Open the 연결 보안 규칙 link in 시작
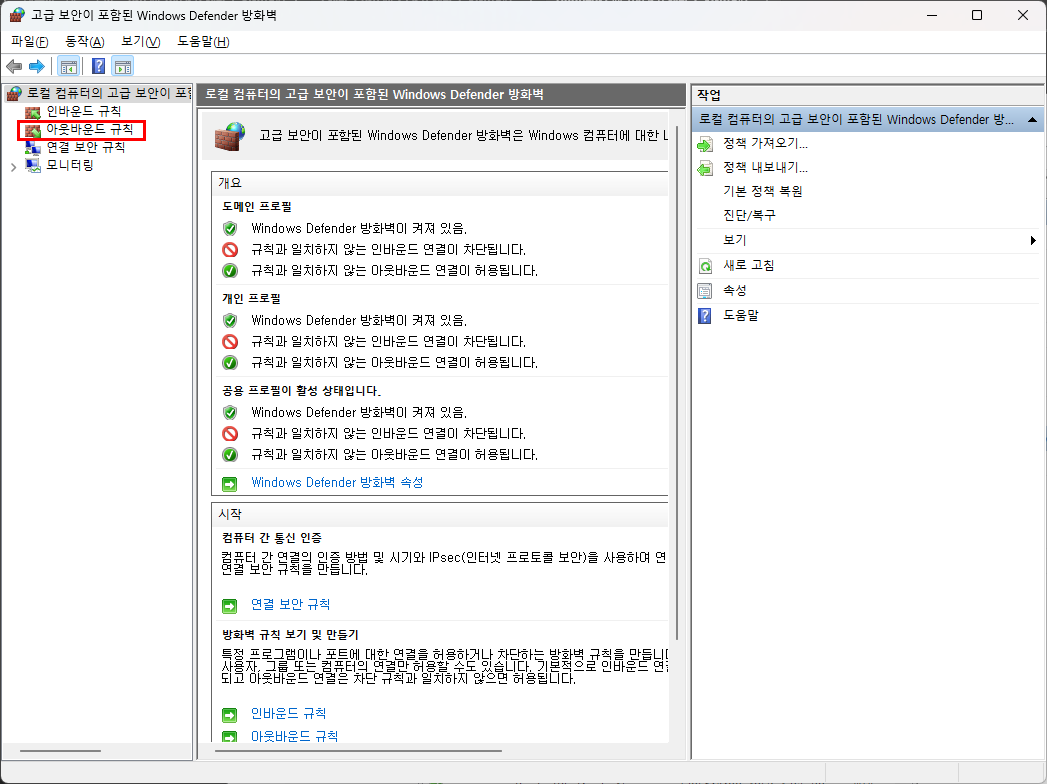This screenshot has height=784, width=1047. point(290,604)
